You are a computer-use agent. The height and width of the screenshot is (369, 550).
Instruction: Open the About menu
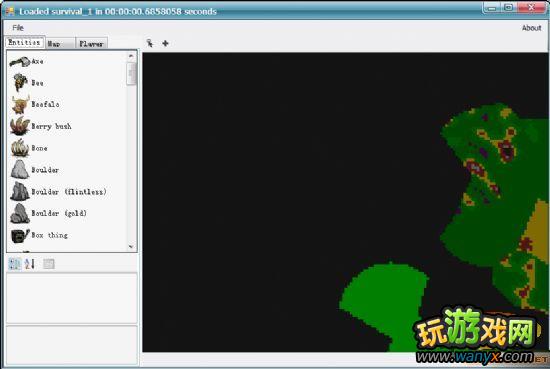[531, 28]
